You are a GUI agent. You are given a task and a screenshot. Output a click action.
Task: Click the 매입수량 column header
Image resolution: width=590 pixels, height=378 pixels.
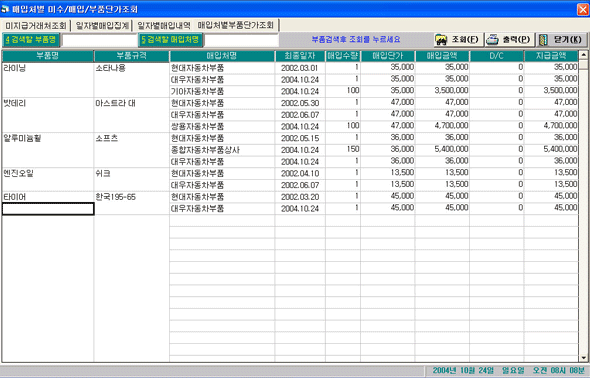click(x=343, y=56)
